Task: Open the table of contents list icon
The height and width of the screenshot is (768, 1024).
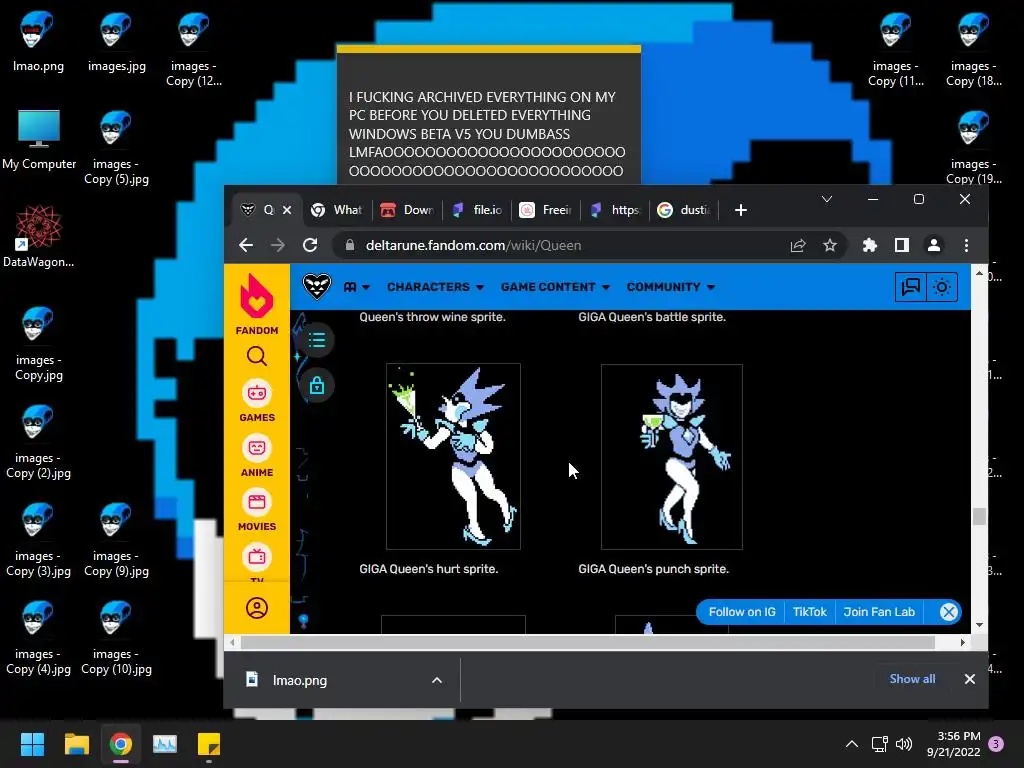Action: tap(317, 340)
